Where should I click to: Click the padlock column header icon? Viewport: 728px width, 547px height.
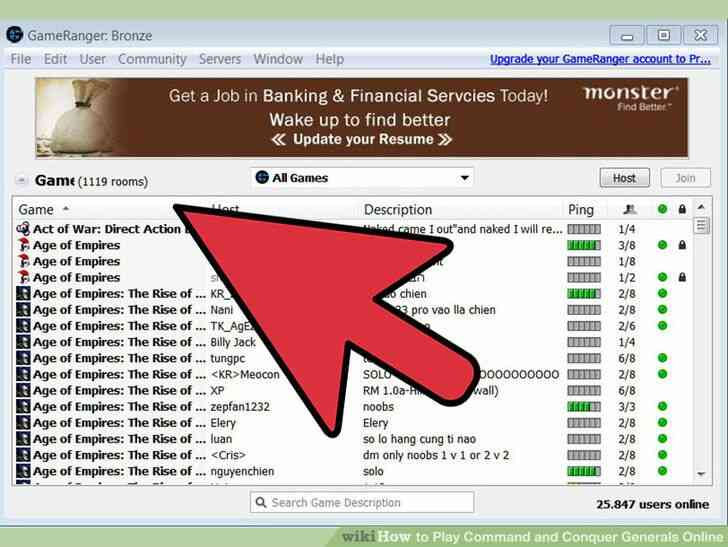coord(682,209)
